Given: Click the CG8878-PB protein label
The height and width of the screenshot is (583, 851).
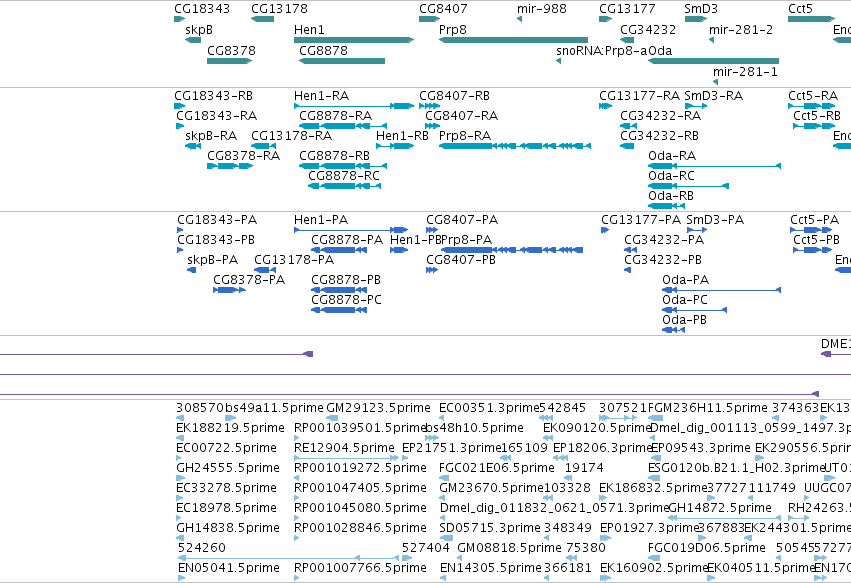Looking at the screenshot, I should click(346, 280).
